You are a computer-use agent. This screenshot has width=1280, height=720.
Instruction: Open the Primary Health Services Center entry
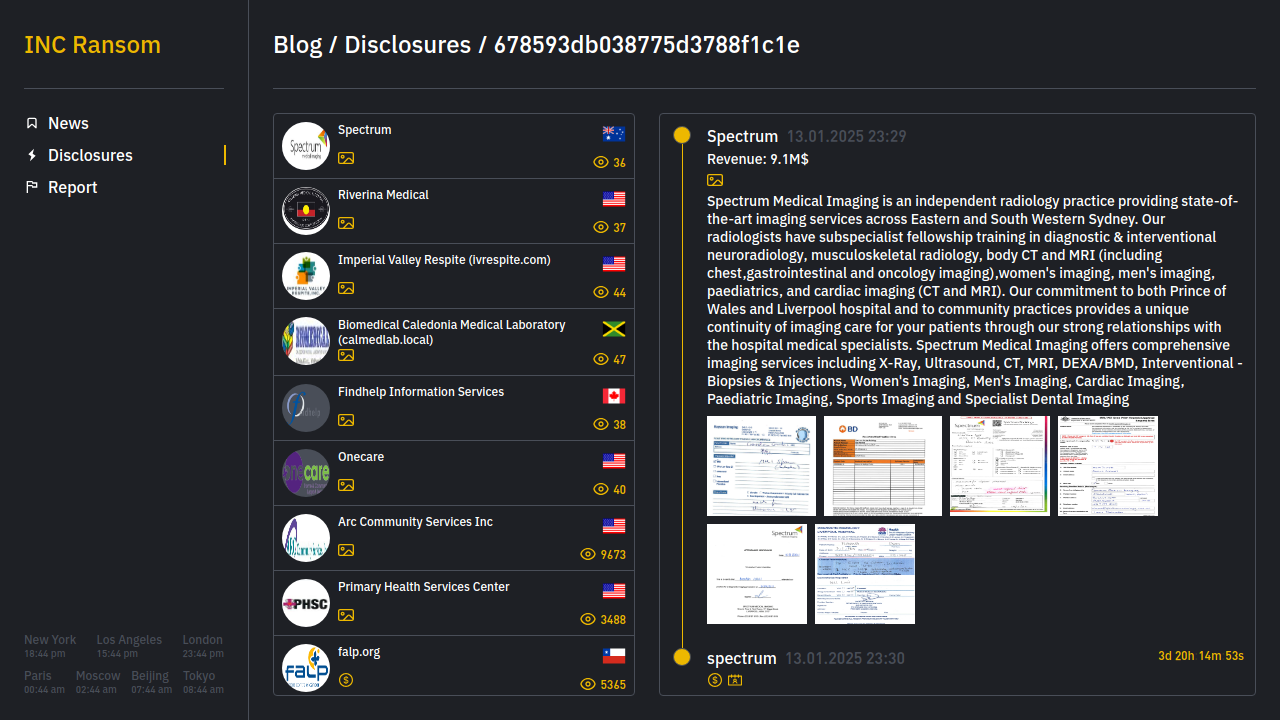tap(423, 587)
